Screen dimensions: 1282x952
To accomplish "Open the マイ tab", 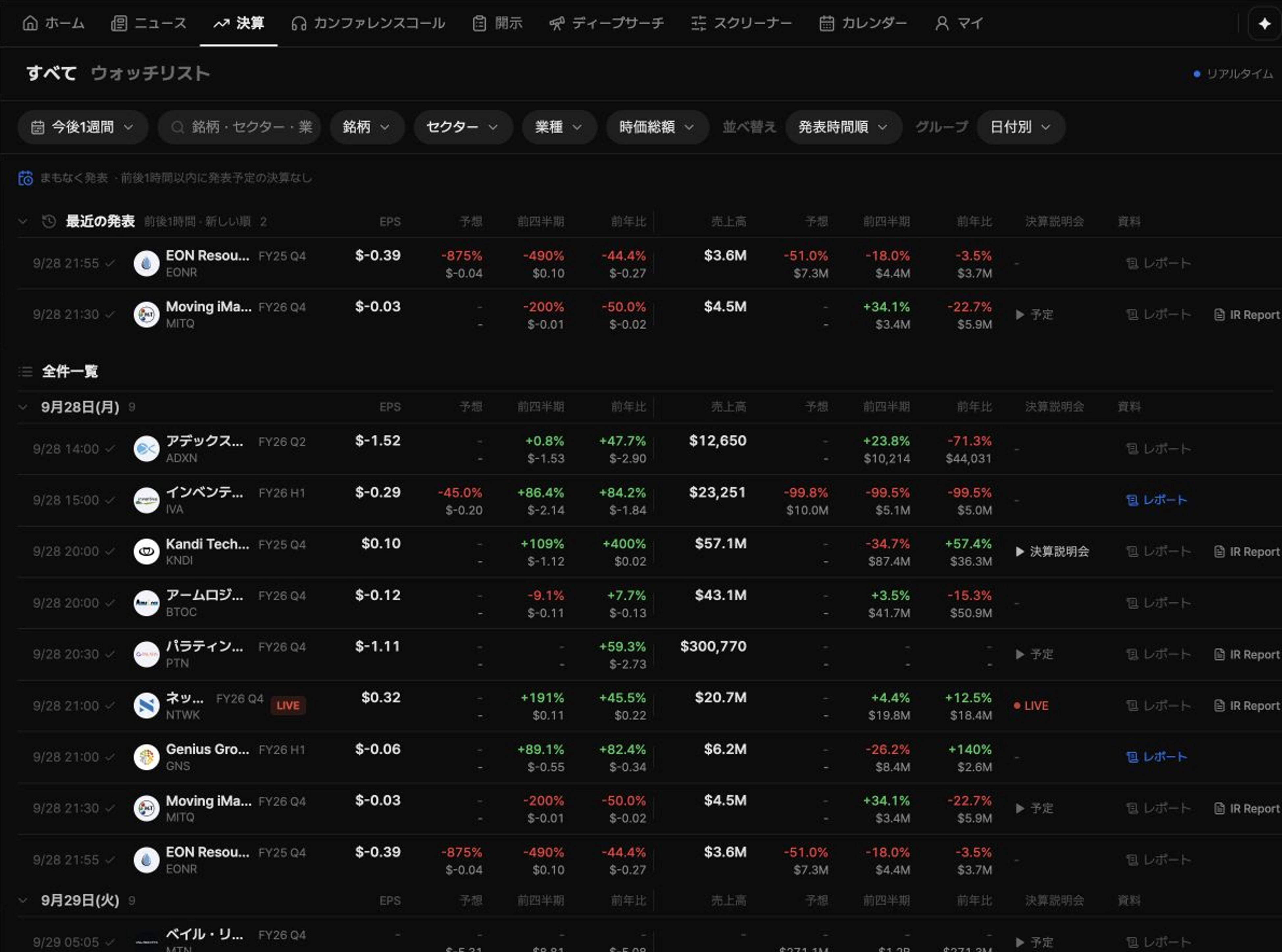I will point(959,23).
